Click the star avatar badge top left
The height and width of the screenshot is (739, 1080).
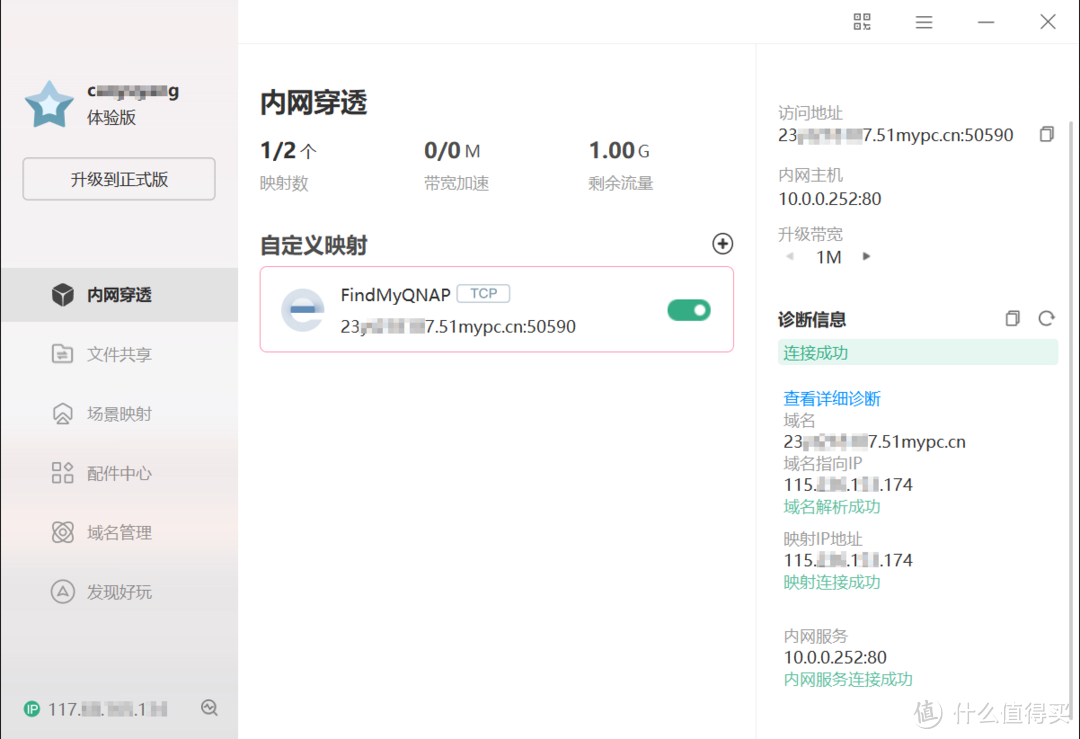[x=48, y=103]
